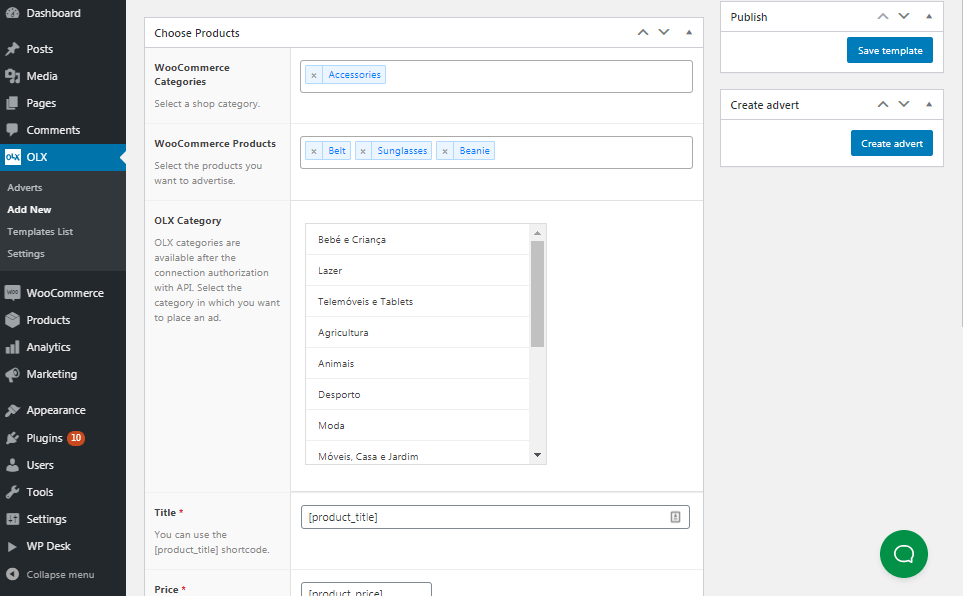Click the Marketing megaphone icon
Viewport: 963px width, 596px height.
[12, 374]
